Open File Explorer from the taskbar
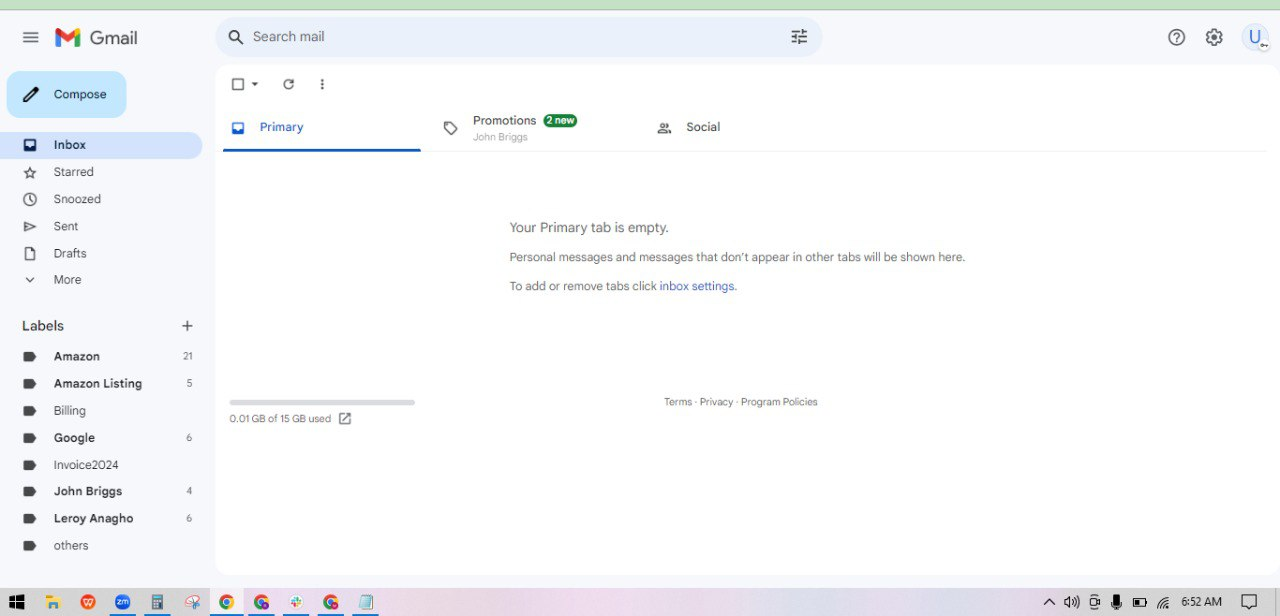The image size is (1280, 616). (x=53, y=602)
